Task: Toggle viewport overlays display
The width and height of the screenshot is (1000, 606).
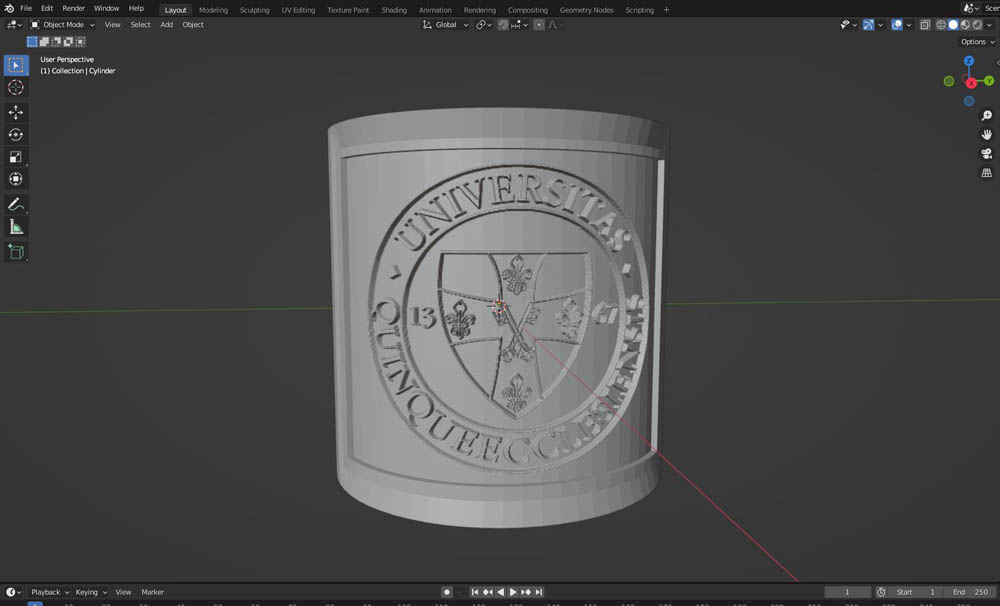Action: click(x=897, y=25)
